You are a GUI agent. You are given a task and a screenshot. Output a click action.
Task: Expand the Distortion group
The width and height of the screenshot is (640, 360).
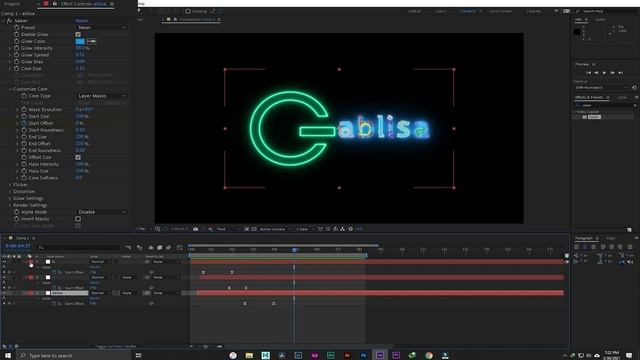pos(10,191)
